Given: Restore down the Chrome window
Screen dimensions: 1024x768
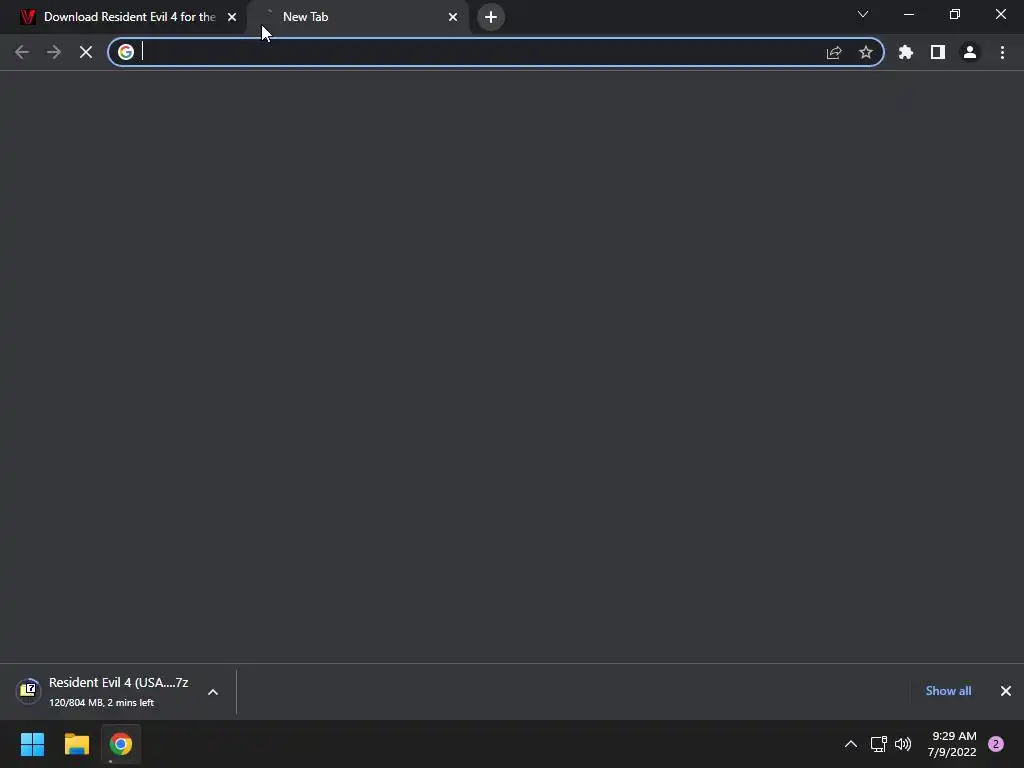Looking at the screenshot, I should pyautogui.click(x=955, y=14).
